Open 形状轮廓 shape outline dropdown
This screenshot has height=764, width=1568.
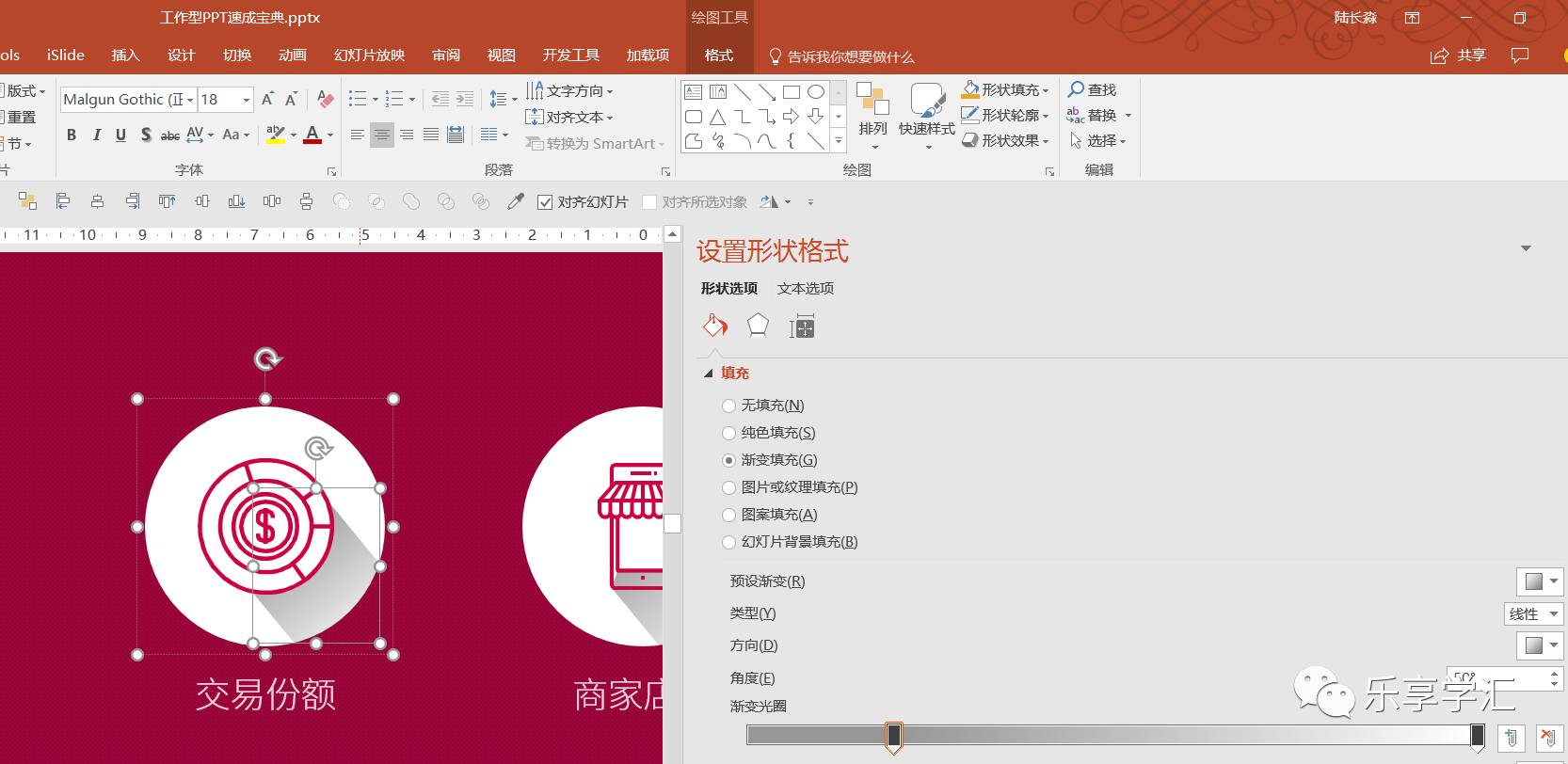[x=1005, y=115]
